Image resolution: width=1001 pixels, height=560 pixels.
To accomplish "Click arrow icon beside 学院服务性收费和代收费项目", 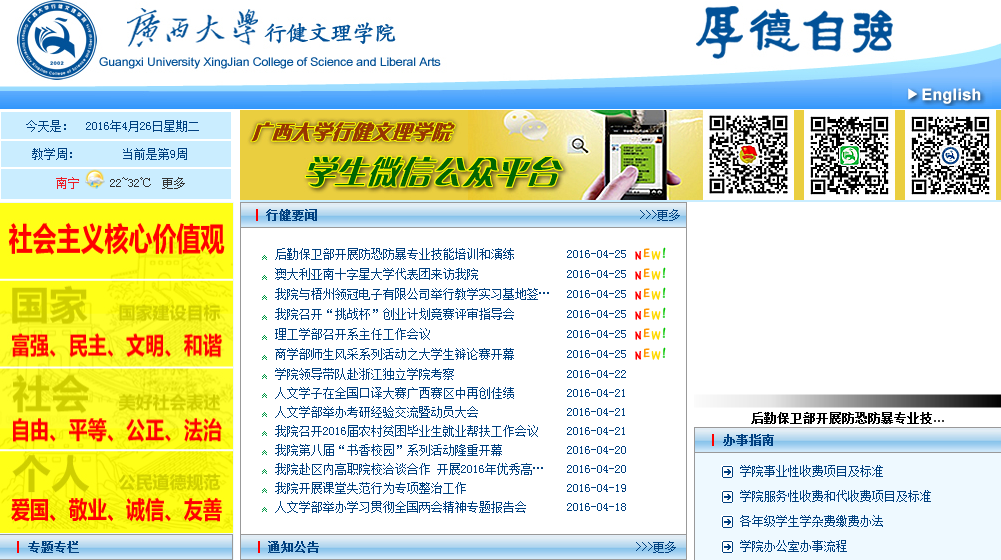I will point(727,497).
